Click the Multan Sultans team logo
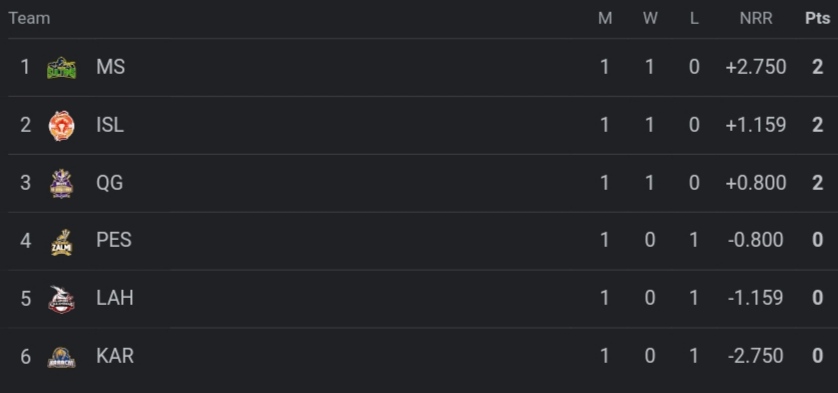 click(x=61, y=68)
